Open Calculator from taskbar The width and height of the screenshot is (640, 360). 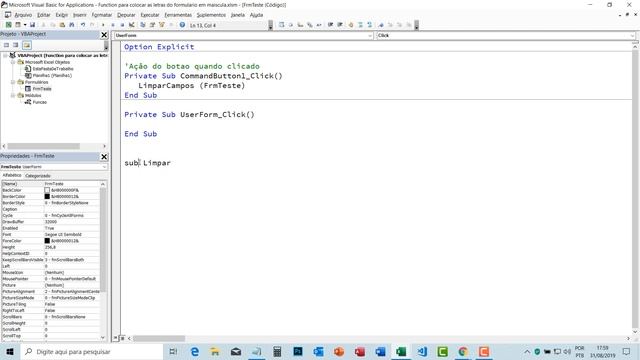tap(277, 351)
